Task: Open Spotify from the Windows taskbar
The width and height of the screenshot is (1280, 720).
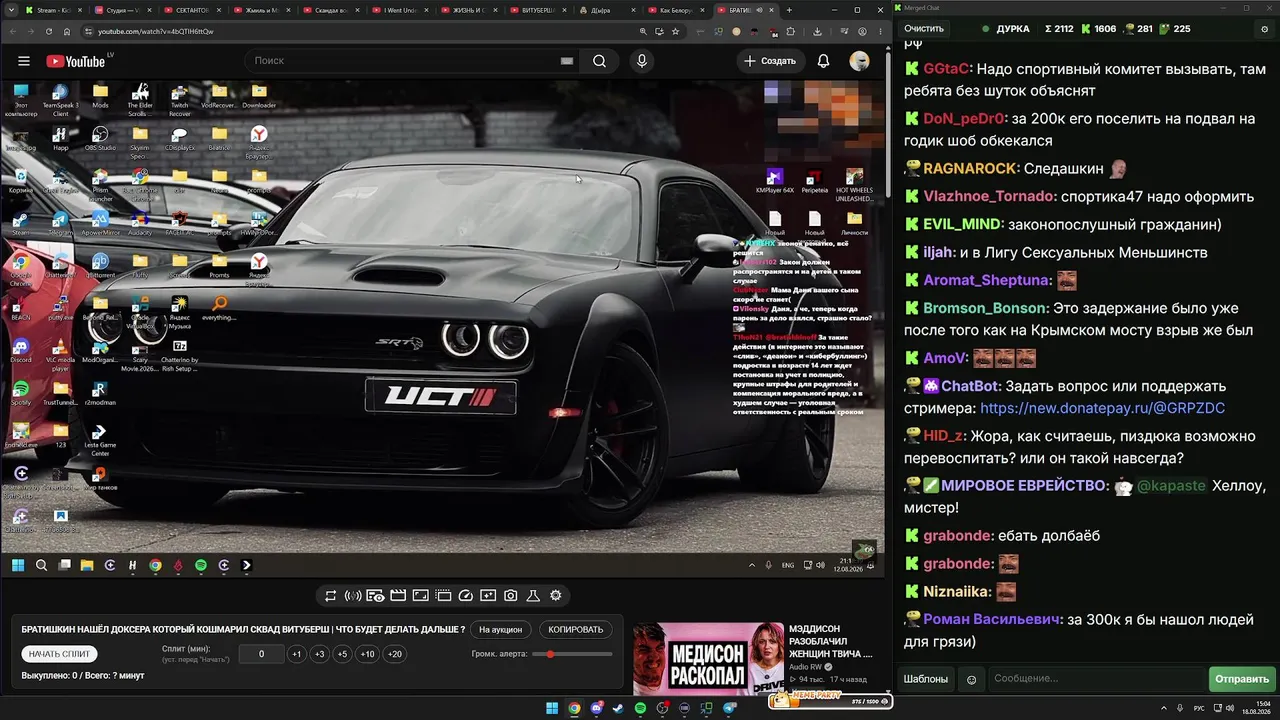Action: (641, 708)
